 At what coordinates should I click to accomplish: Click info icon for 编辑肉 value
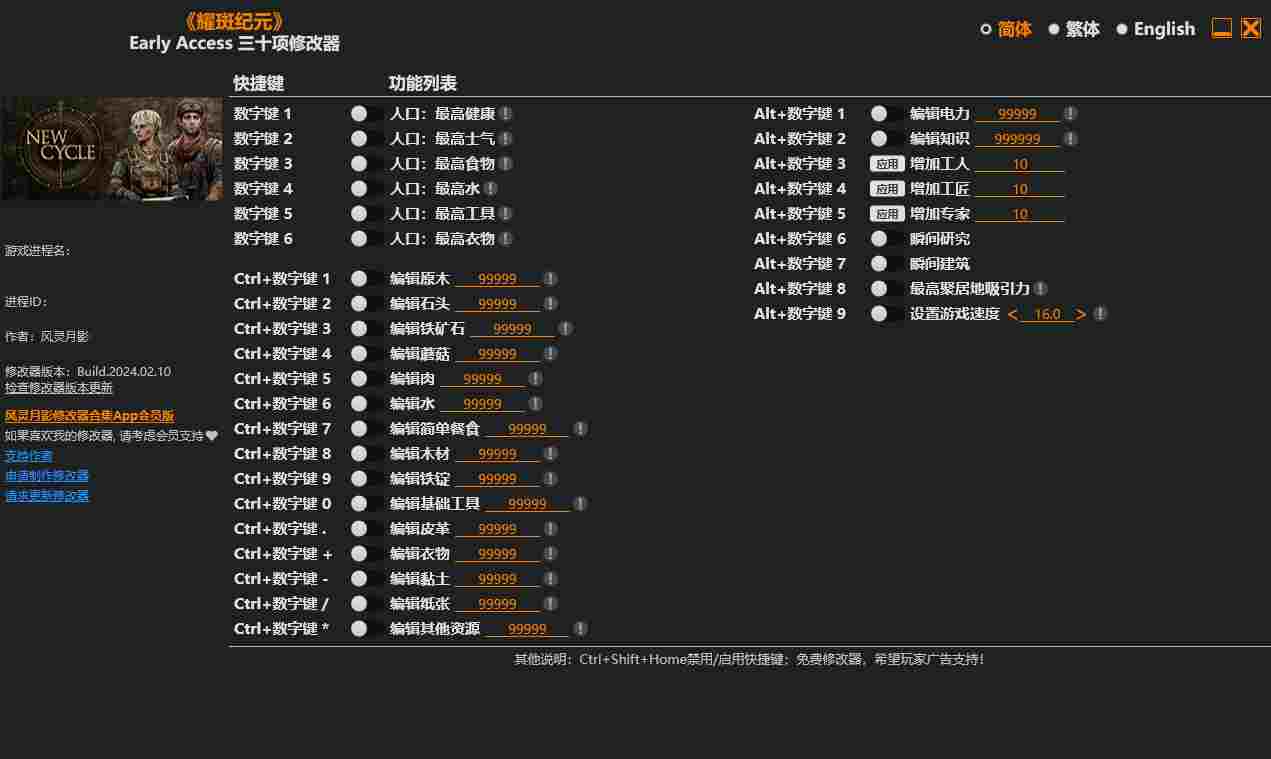tap(535, 379)
